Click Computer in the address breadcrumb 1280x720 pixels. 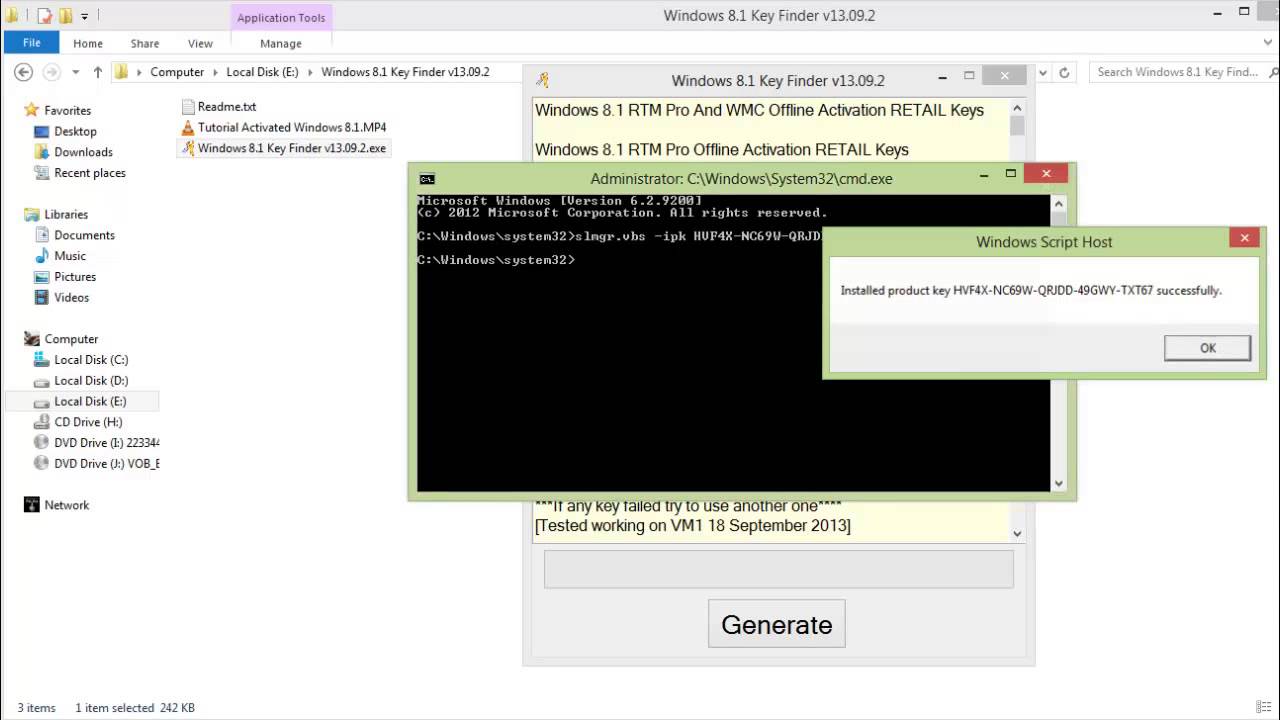tap(177, 72)
